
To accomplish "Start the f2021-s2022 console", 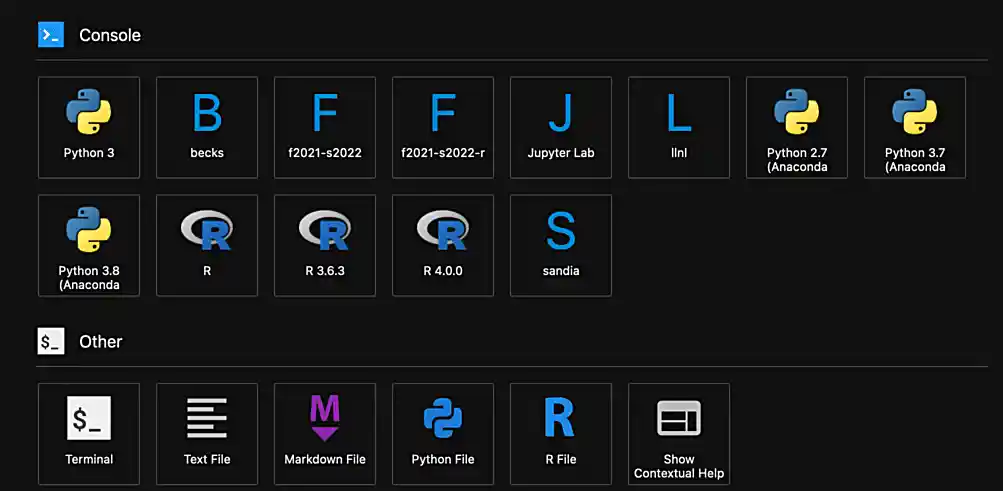I will 325,127.
